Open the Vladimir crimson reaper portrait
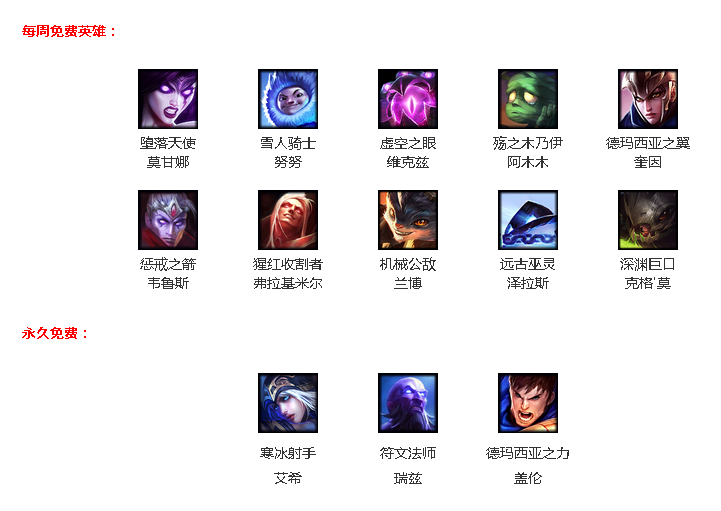 pos(288,220)
